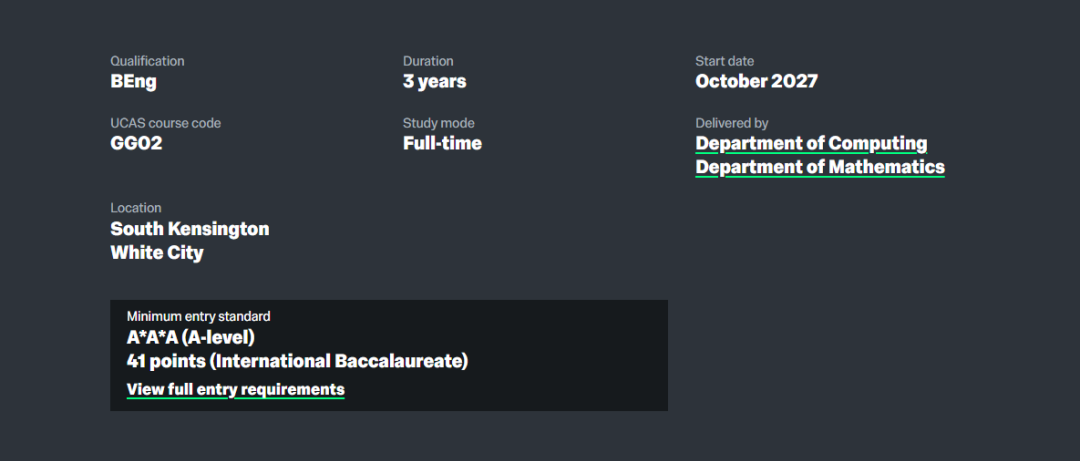
Task: Click the Duration label
Action: coord(428,61)
